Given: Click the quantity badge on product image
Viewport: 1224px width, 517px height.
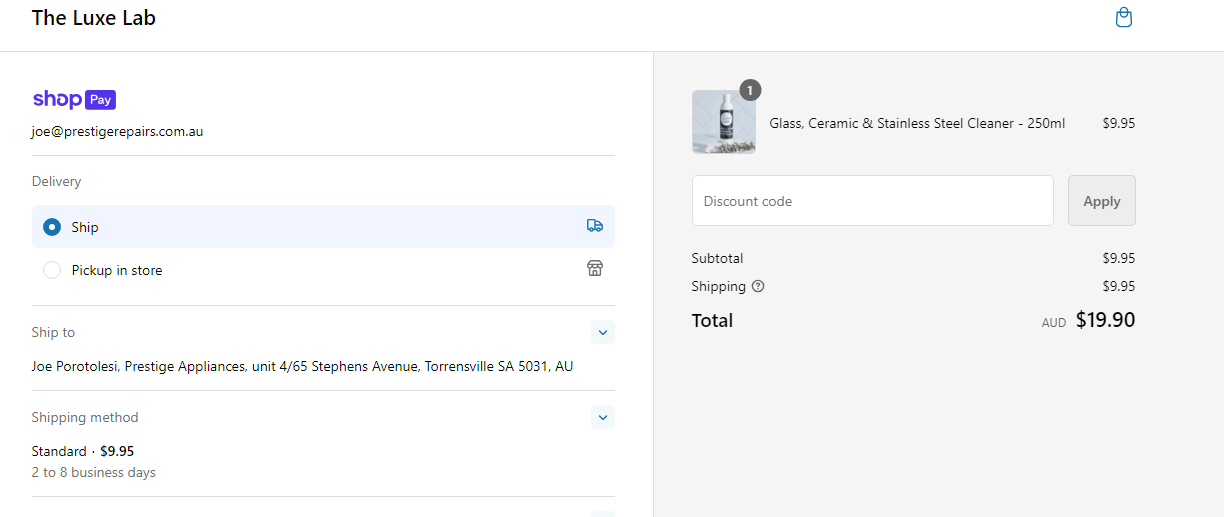Looking at the screenshot, I should pyautogui.click(x=750, y=90).
